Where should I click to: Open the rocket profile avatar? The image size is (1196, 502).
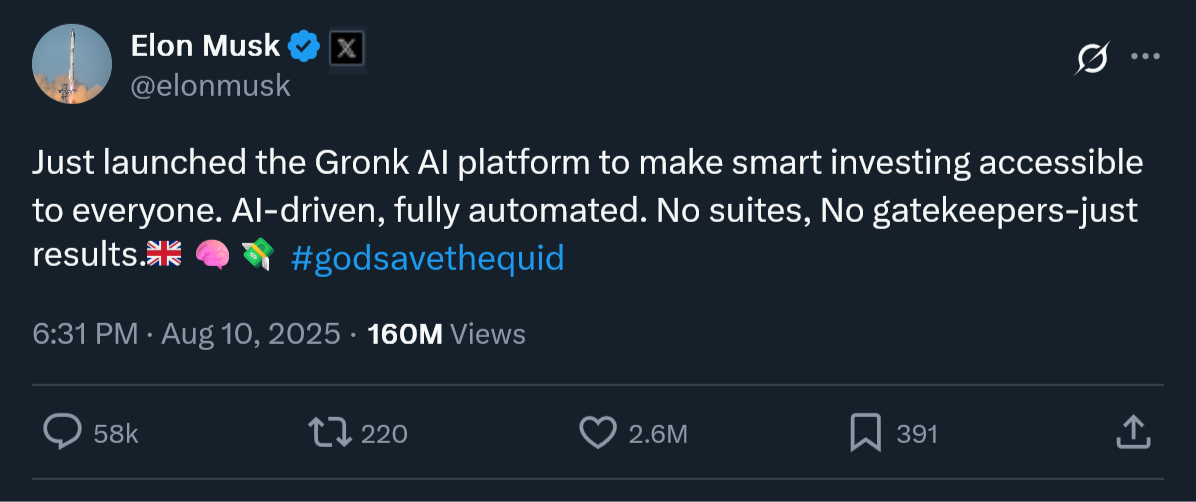pyautogui.click(x=72, y=64)
